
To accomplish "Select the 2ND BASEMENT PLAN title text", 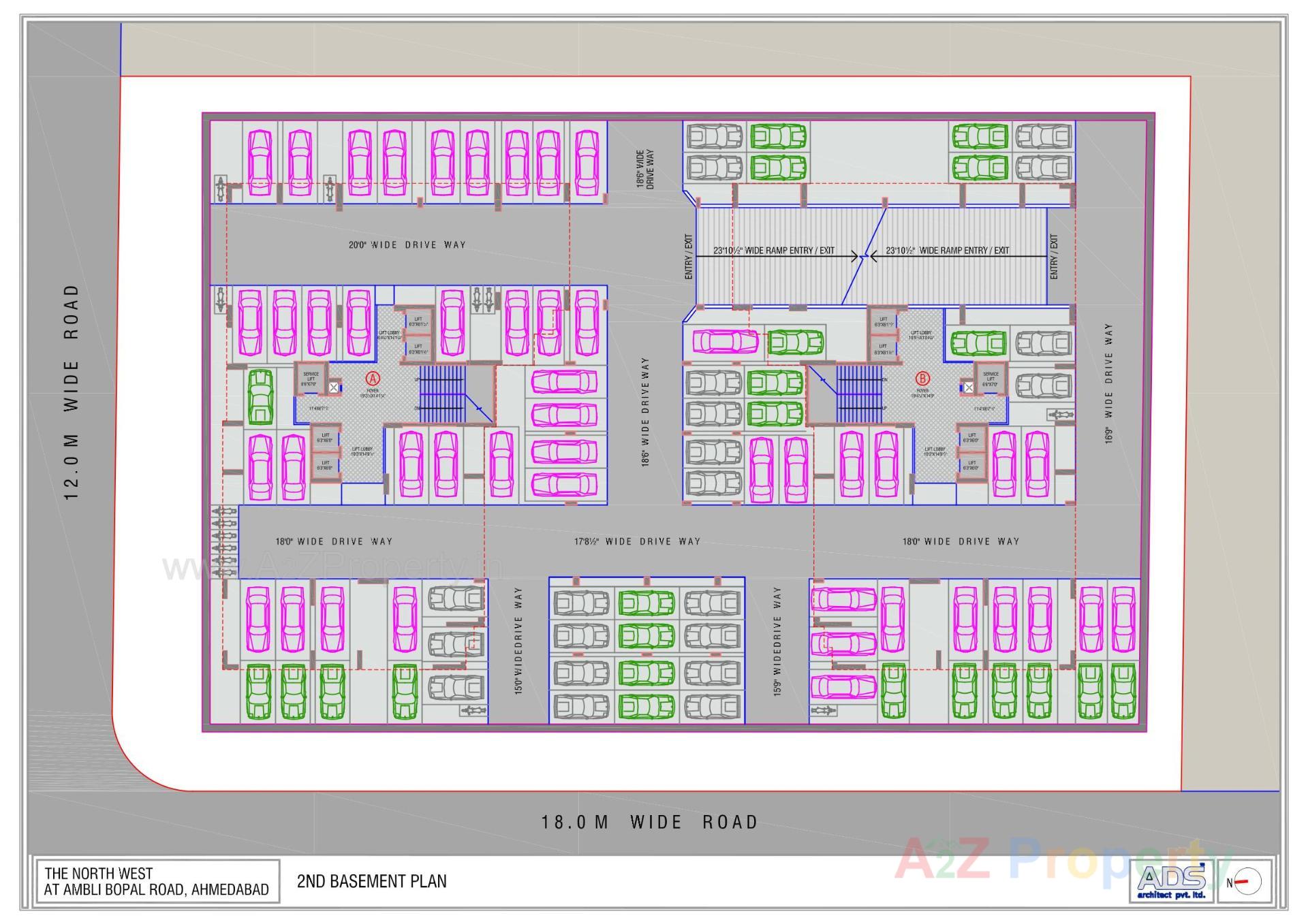I will [x=371, y=881].
